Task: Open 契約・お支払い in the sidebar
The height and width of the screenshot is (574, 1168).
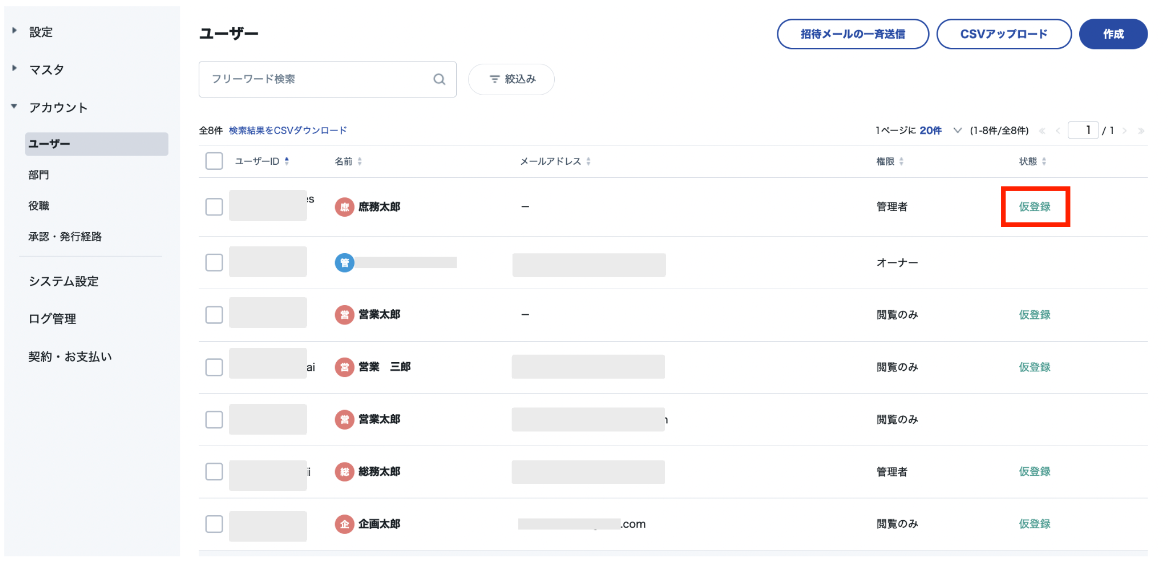Action: 70,357
